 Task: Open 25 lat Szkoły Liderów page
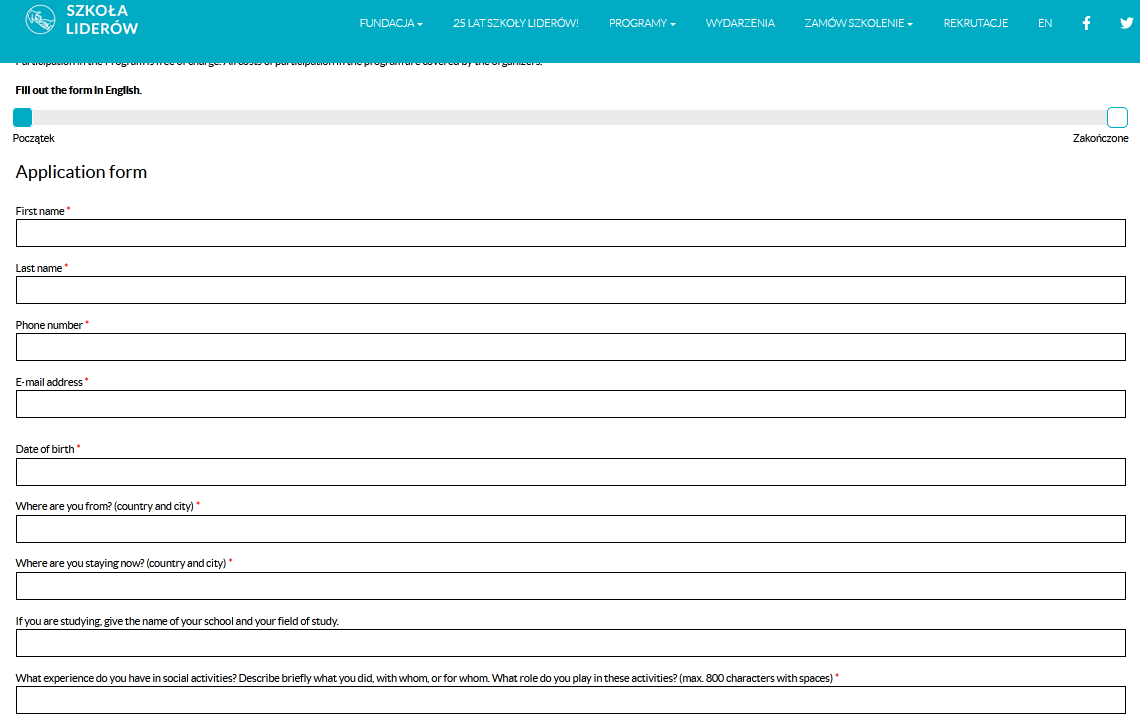click(x=515, y=23)
